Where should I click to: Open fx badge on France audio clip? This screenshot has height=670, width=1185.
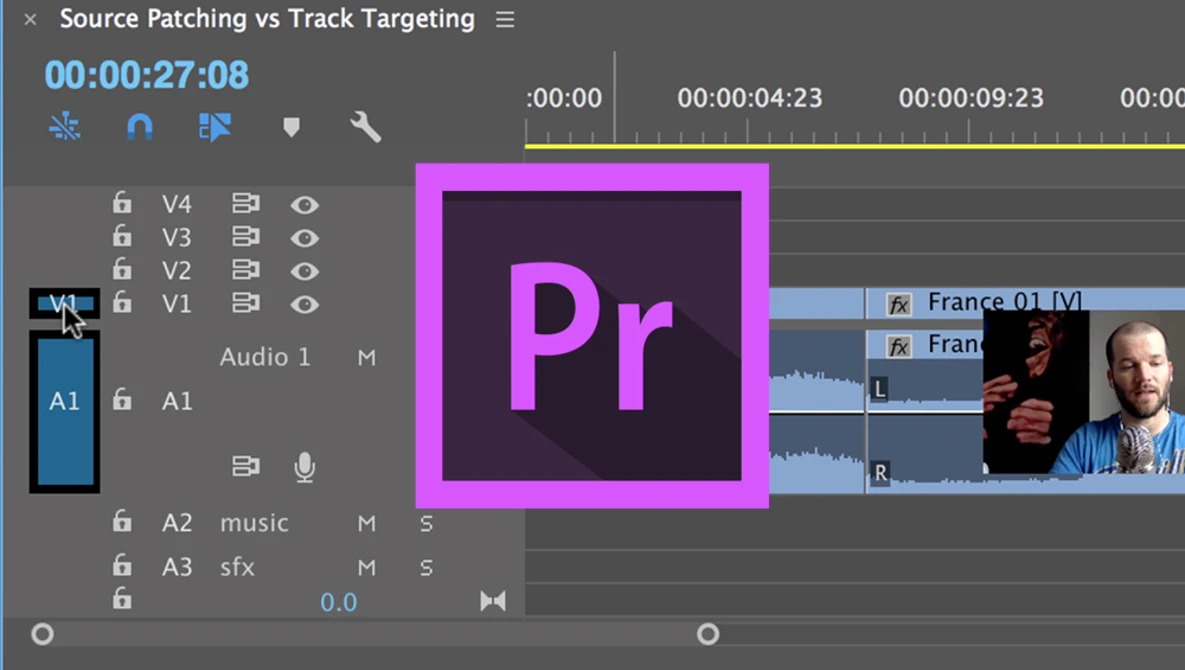[x=899, y=347]
